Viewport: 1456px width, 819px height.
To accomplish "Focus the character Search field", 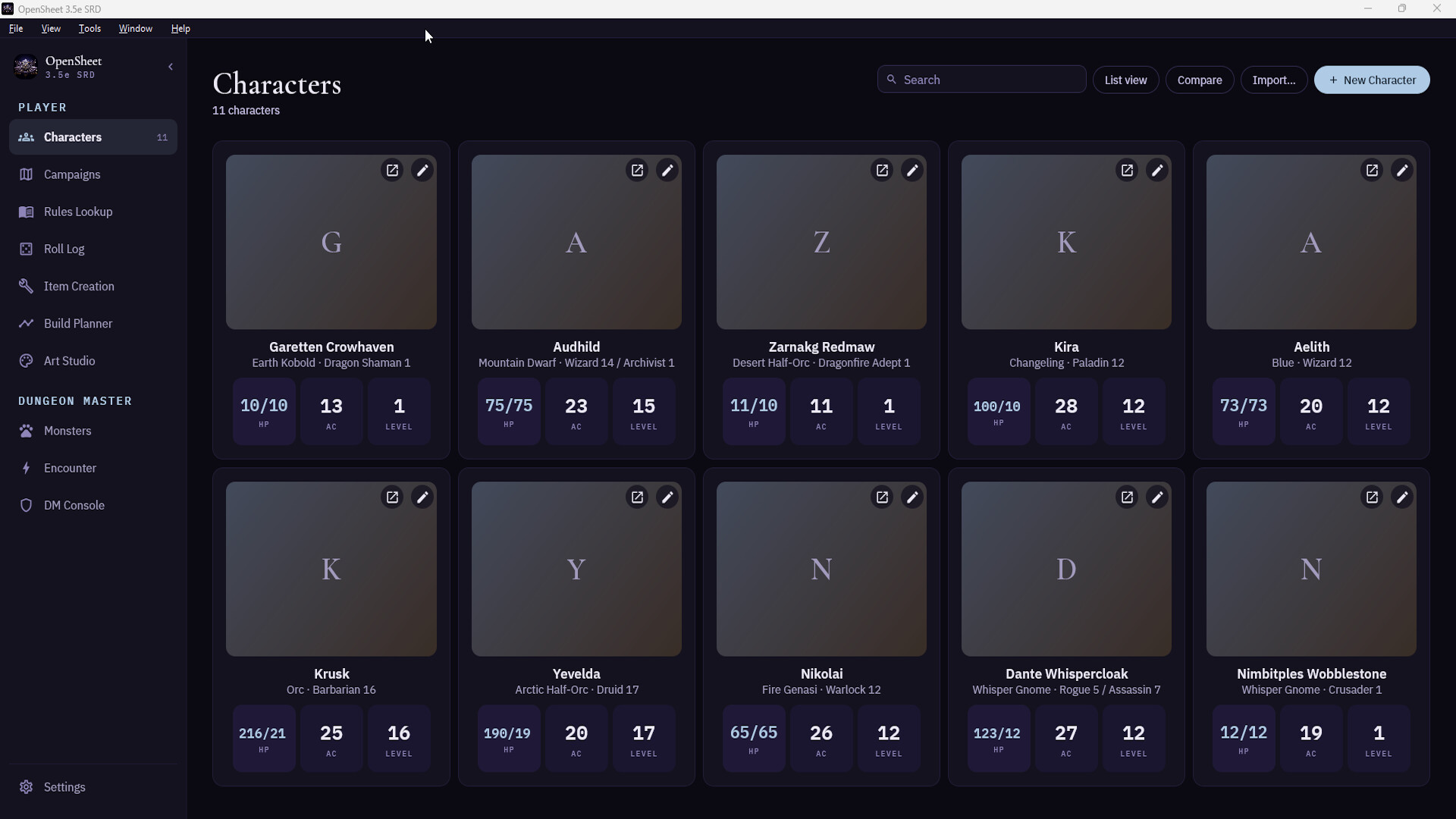I will (981, 80).
